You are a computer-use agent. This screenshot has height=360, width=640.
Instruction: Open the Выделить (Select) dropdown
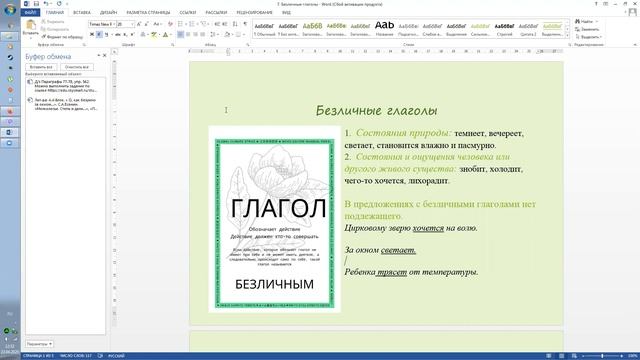pyautogui.click(x=588, y=37)
